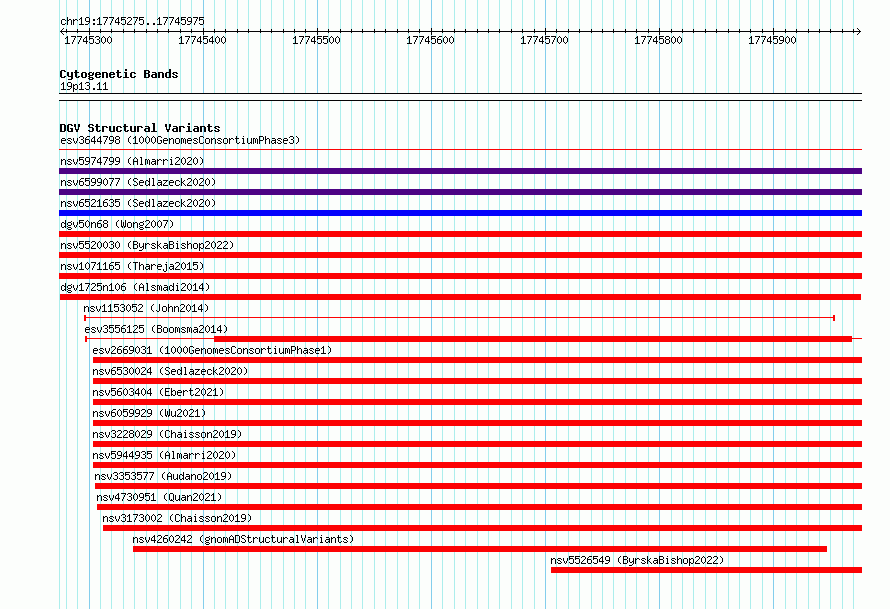Select the dgv50n68 (Wong2007) label
This screenshot has width=890, height=609.
pyautogui.click(x=117, y=224)
